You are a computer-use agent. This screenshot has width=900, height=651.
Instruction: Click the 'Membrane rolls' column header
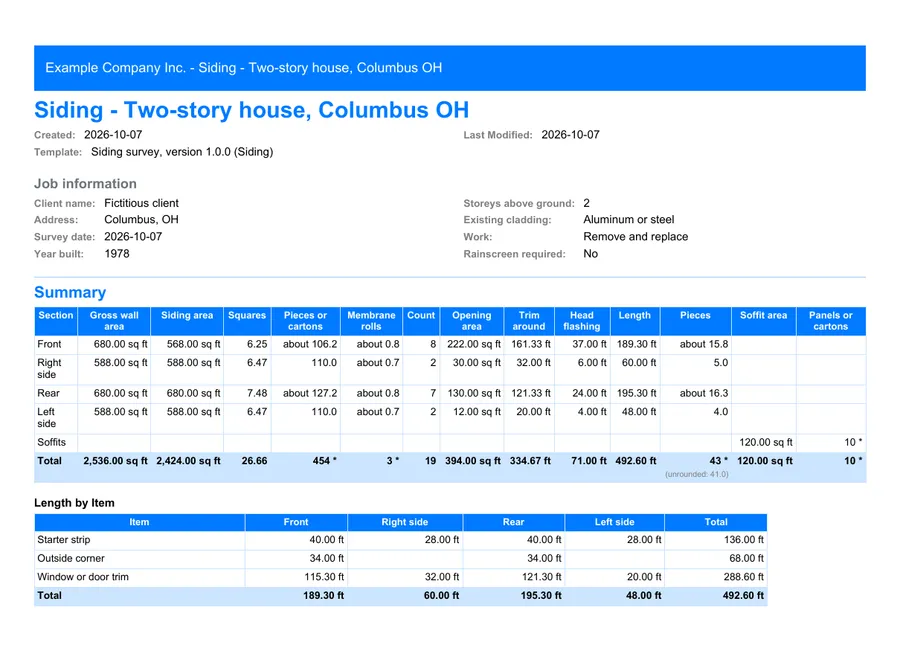click(x=371, y=321)
